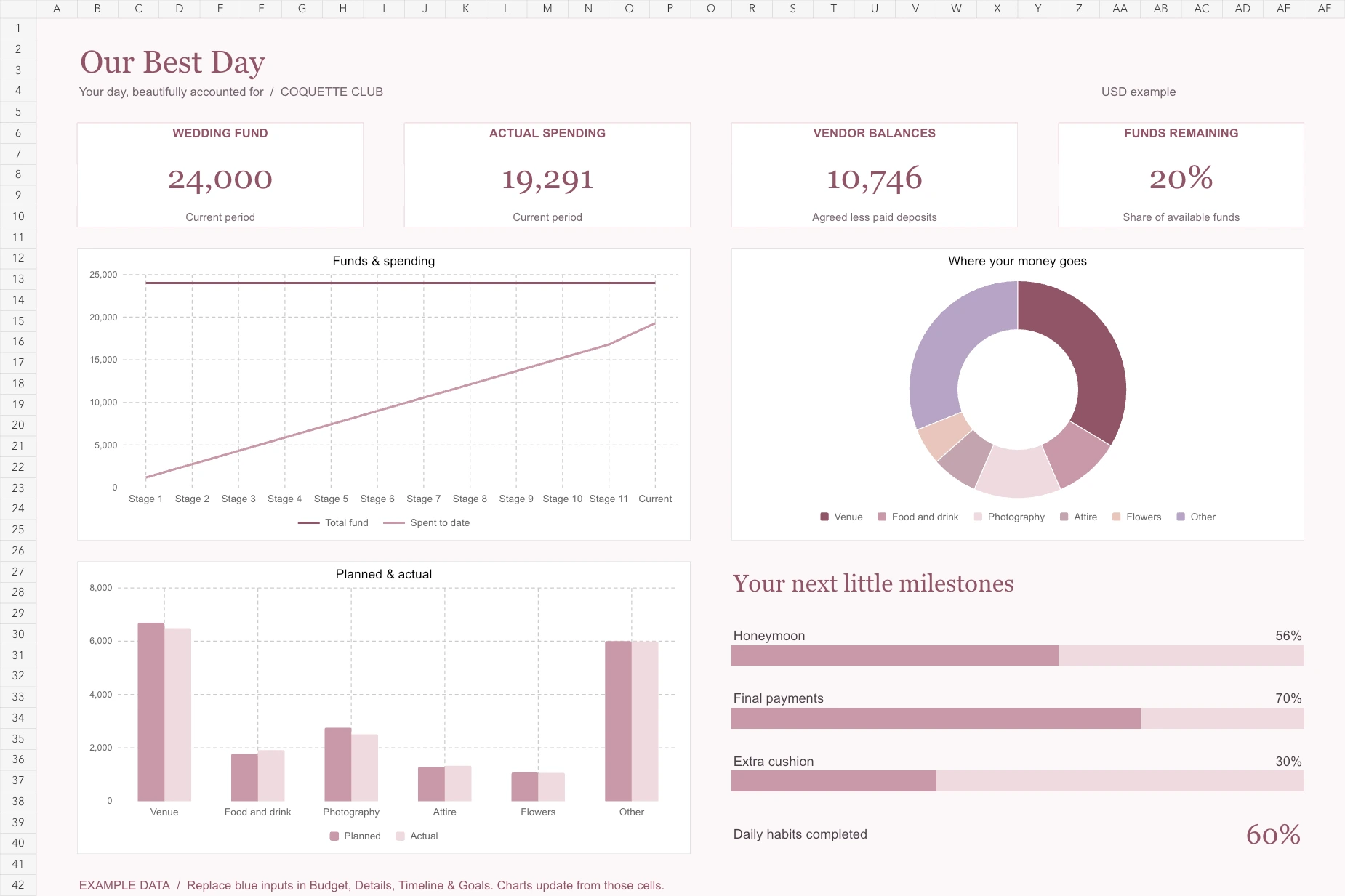Select the Actual Spending value 19,291
The image size is (1345, 896).
click(x=547, y=179)
